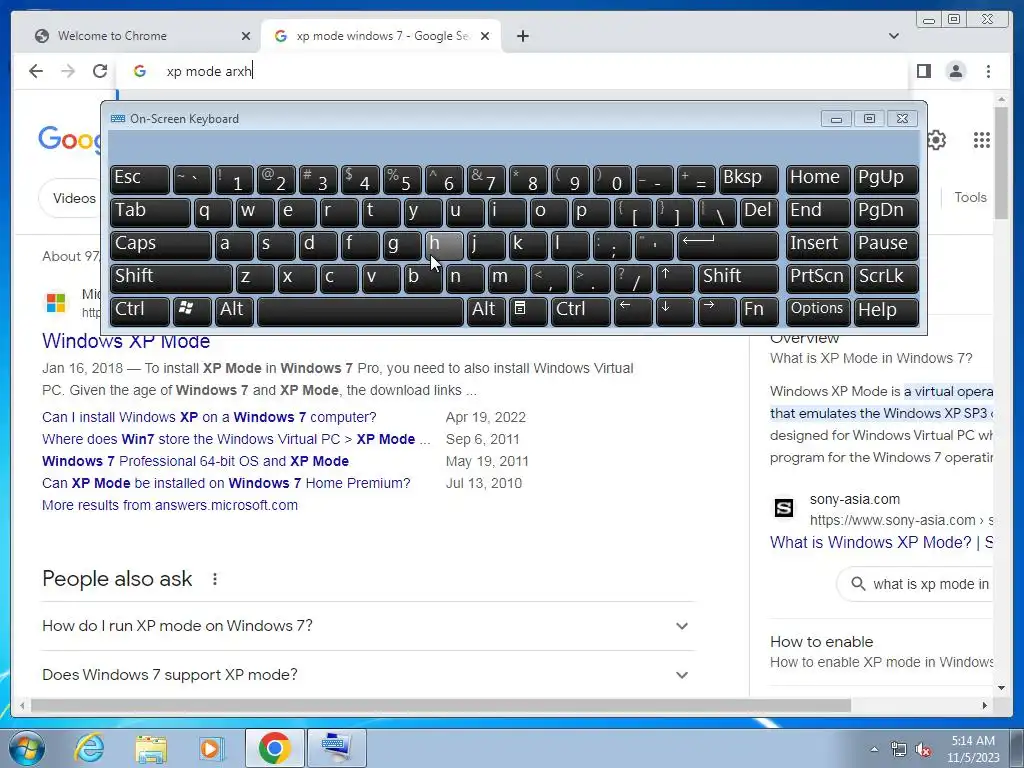
Task: Open the Windows Start orb
Action: 26,748
